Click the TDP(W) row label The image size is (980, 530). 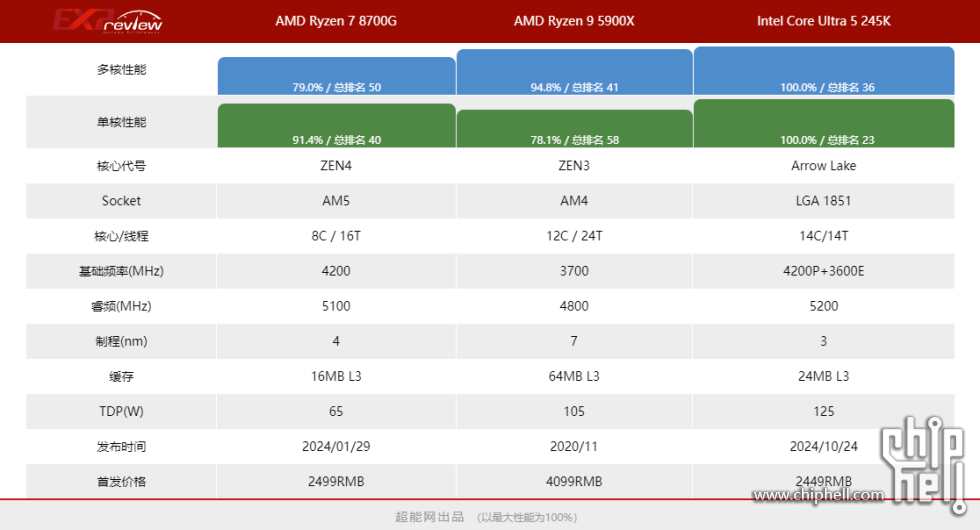tap(121, 411)
